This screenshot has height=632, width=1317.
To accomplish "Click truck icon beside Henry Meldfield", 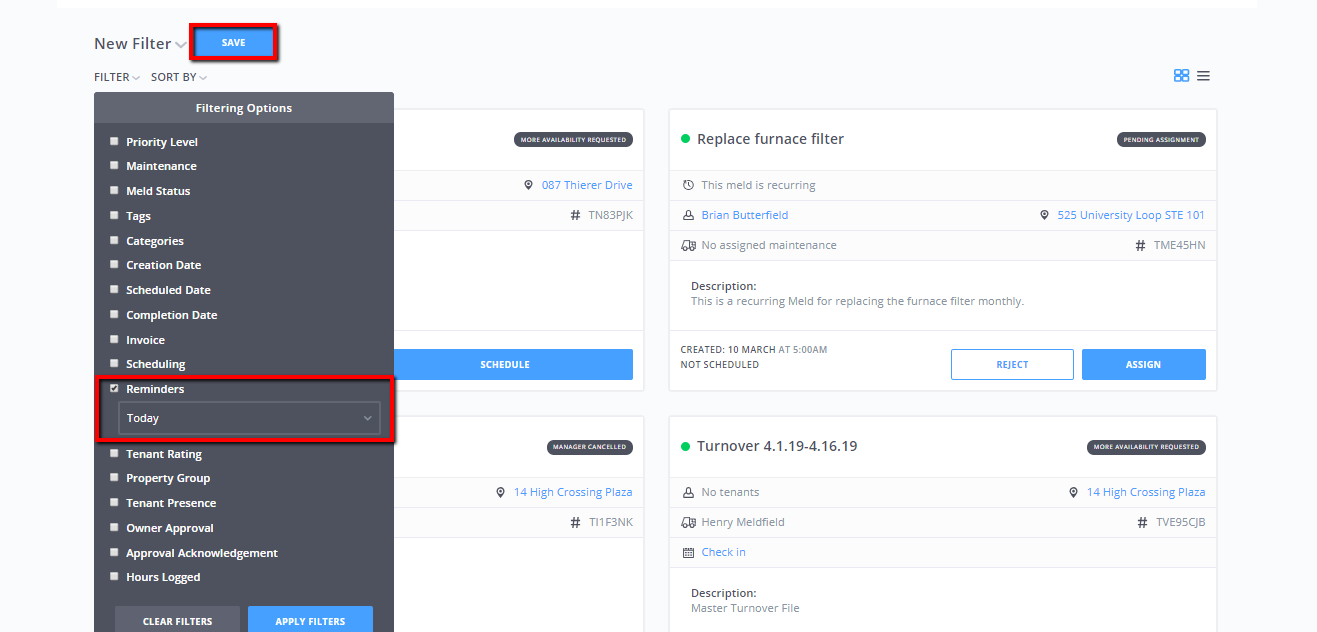I will [688, 522].
